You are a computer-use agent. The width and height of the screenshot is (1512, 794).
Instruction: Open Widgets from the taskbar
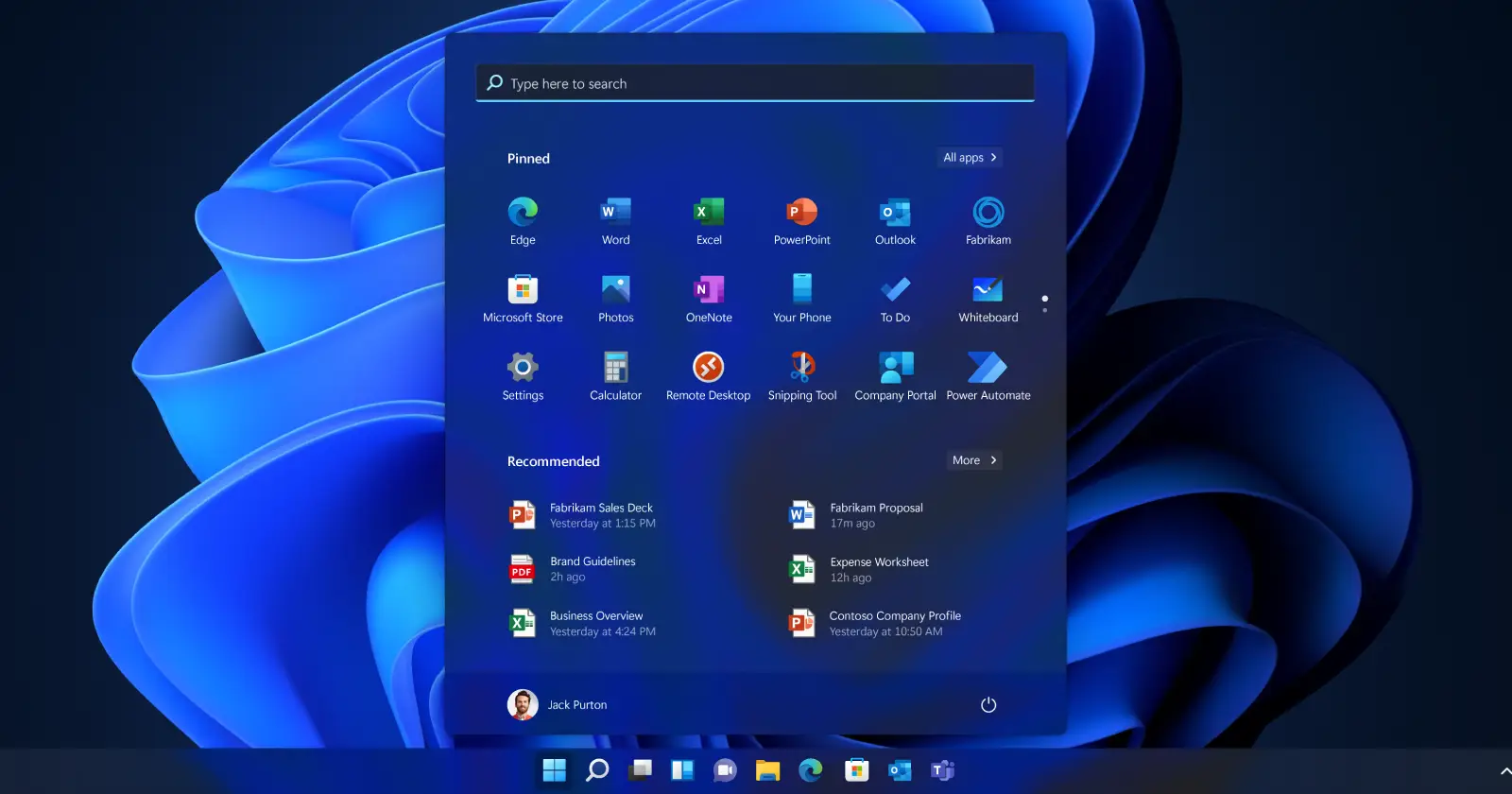pyautogui.click(x=682, y=770)
